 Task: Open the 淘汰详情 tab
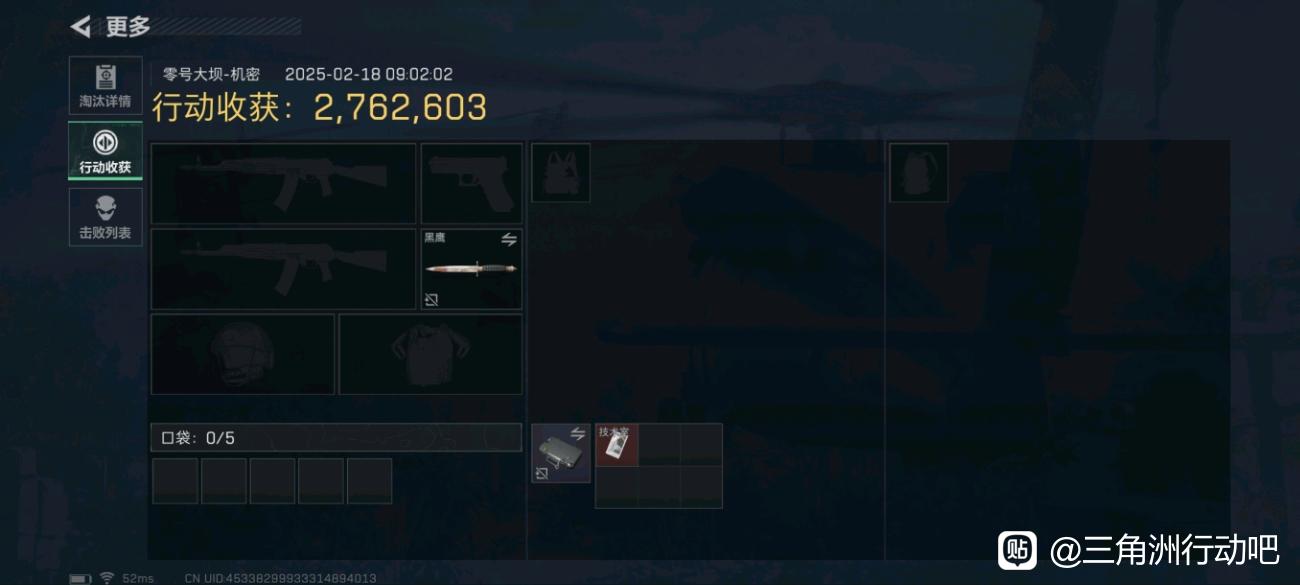coord(105,86)
